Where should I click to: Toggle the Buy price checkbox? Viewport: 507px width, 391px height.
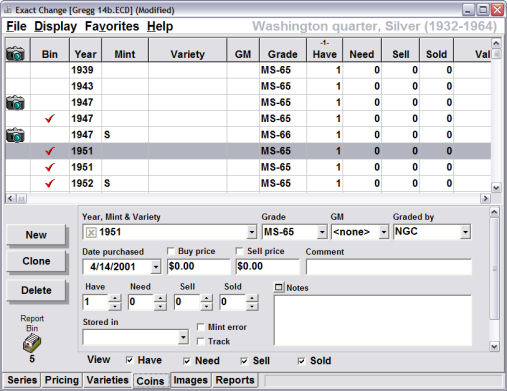pos(171,251)
